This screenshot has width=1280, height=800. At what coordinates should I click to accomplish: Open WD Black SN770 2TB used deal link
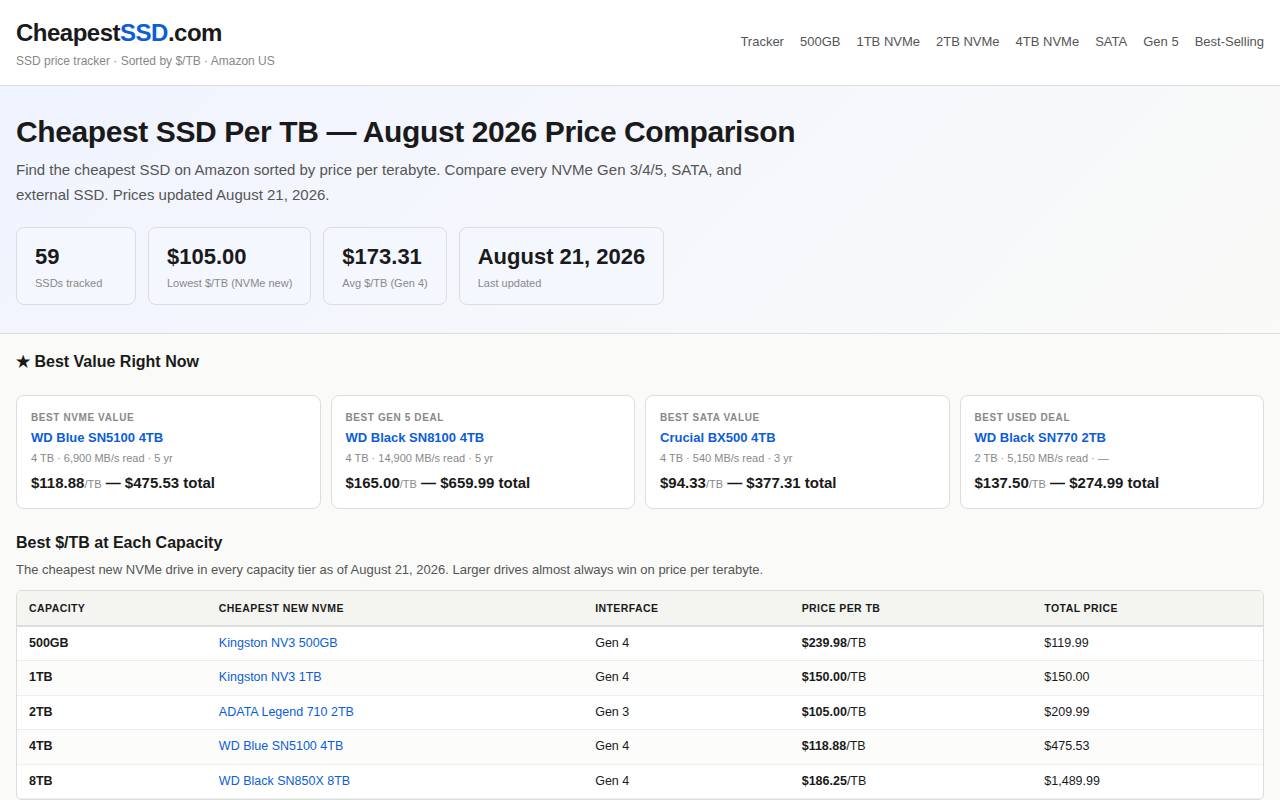click(1040, 437)
